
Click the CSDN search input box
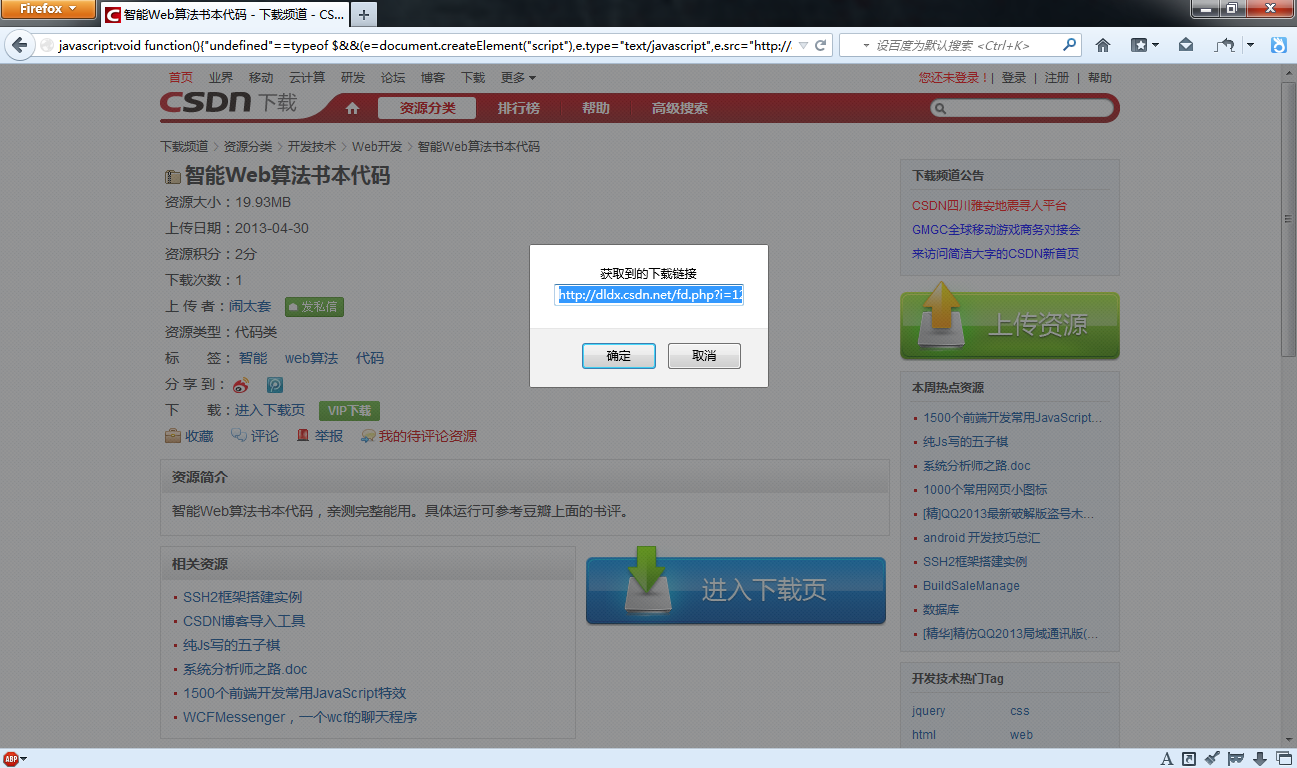[x=1021, y=108]
